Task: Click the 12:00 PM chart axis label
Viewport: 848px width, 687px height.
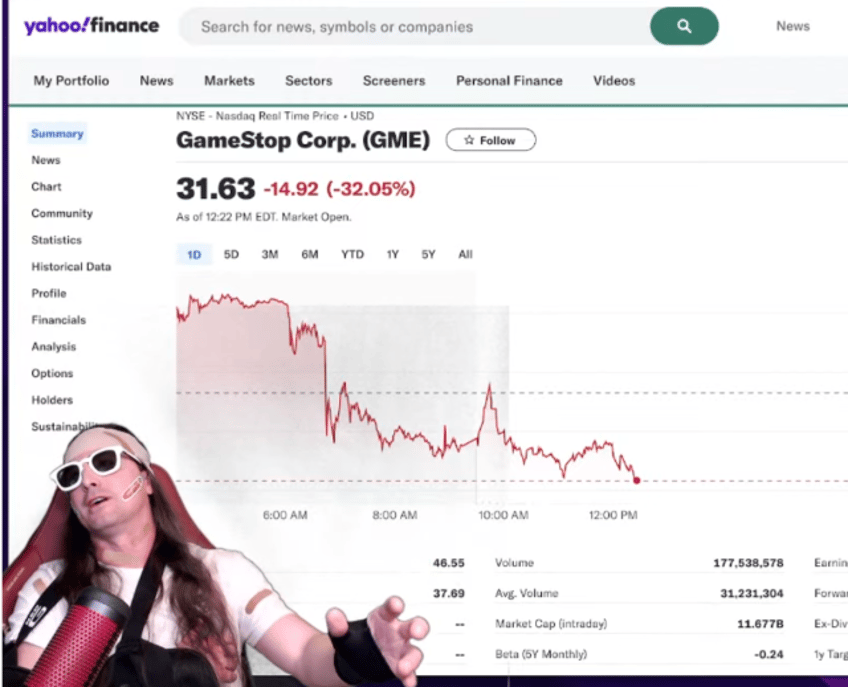Action: pyautogui.click(x=613, y=515)
